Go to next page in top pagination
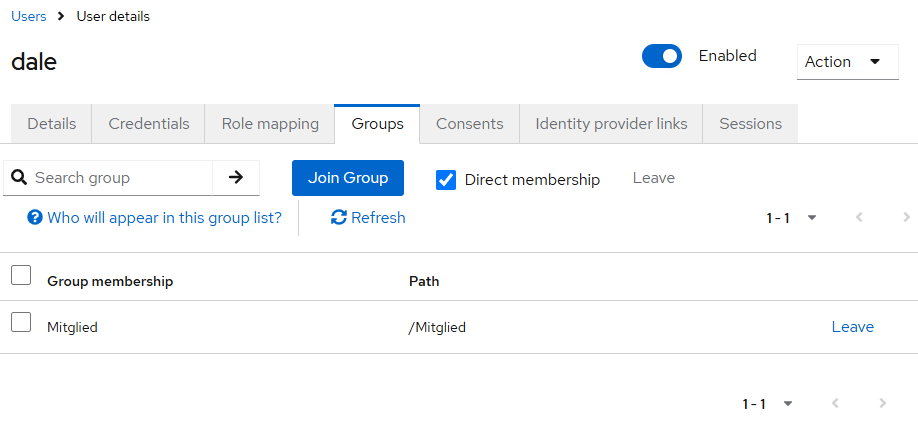The image size is (918, 424). click(907, 217)
